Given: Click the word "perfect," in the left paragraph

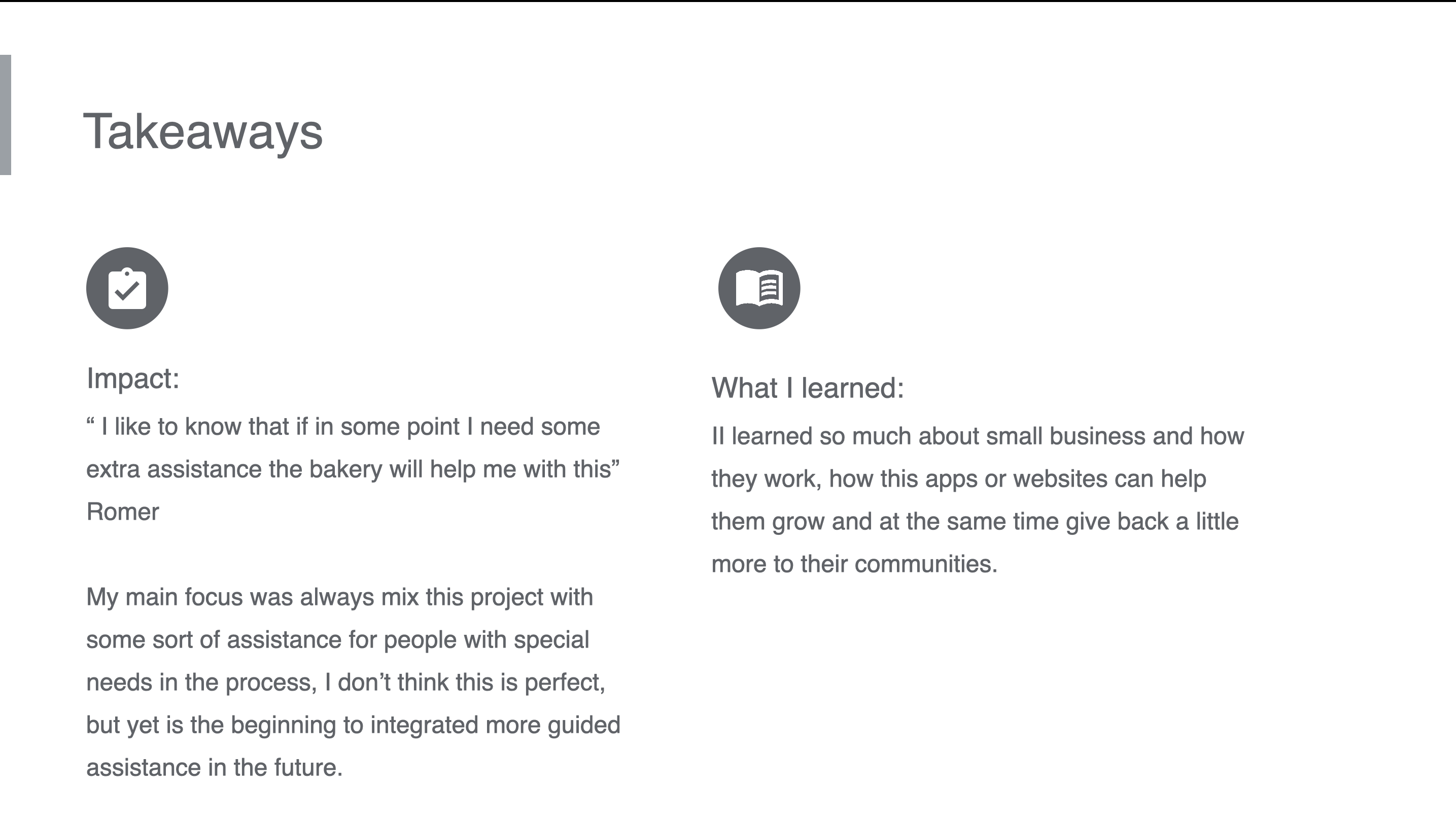Looking at the screenshot, I should [565, 683].
